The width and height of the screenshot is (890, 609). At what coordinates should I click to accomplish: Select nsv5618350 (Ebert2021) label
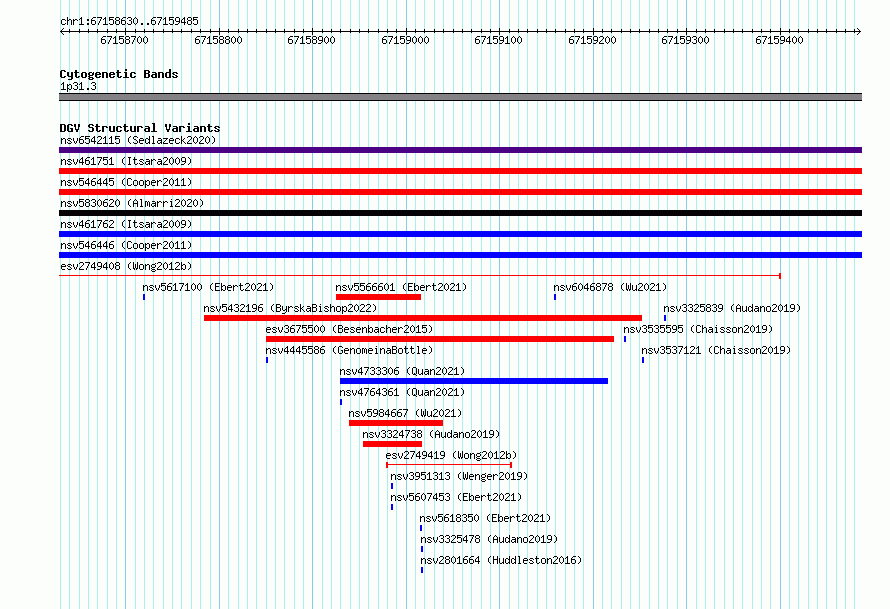pyautogui.click(x=485, y=518)
